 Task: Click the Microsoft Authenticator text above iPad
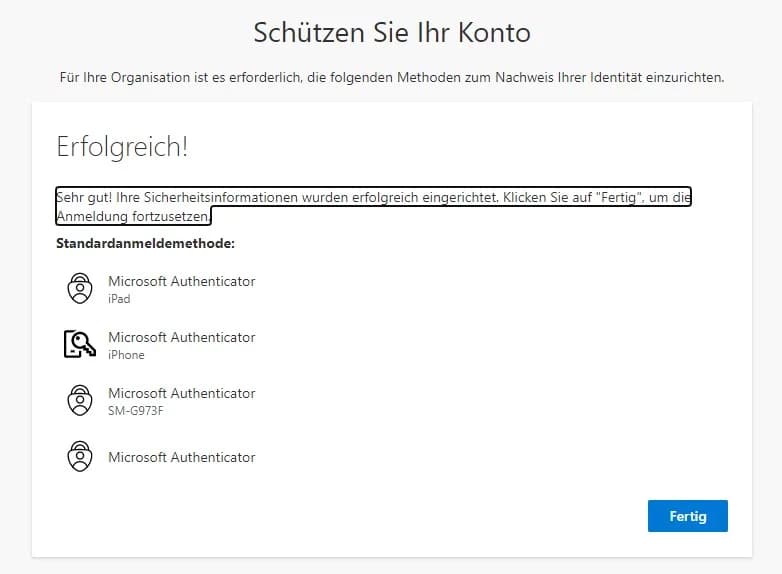pos(182,281)
